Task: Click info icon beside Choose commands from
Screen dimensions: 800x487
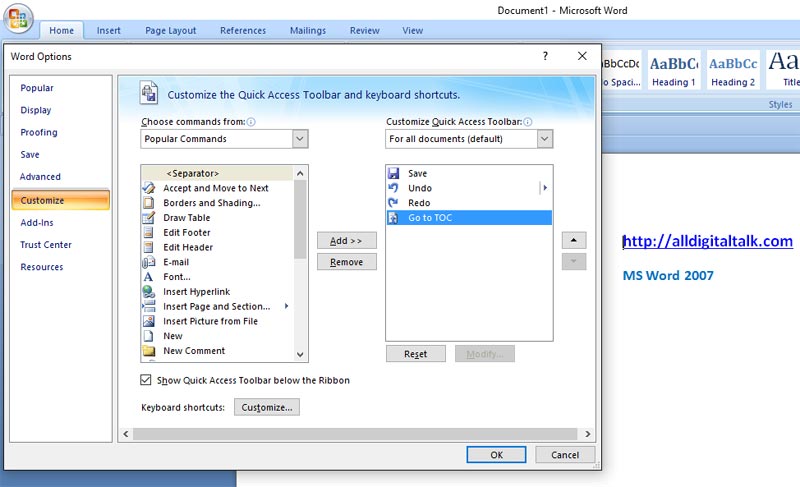Action: tap(251, 122)
